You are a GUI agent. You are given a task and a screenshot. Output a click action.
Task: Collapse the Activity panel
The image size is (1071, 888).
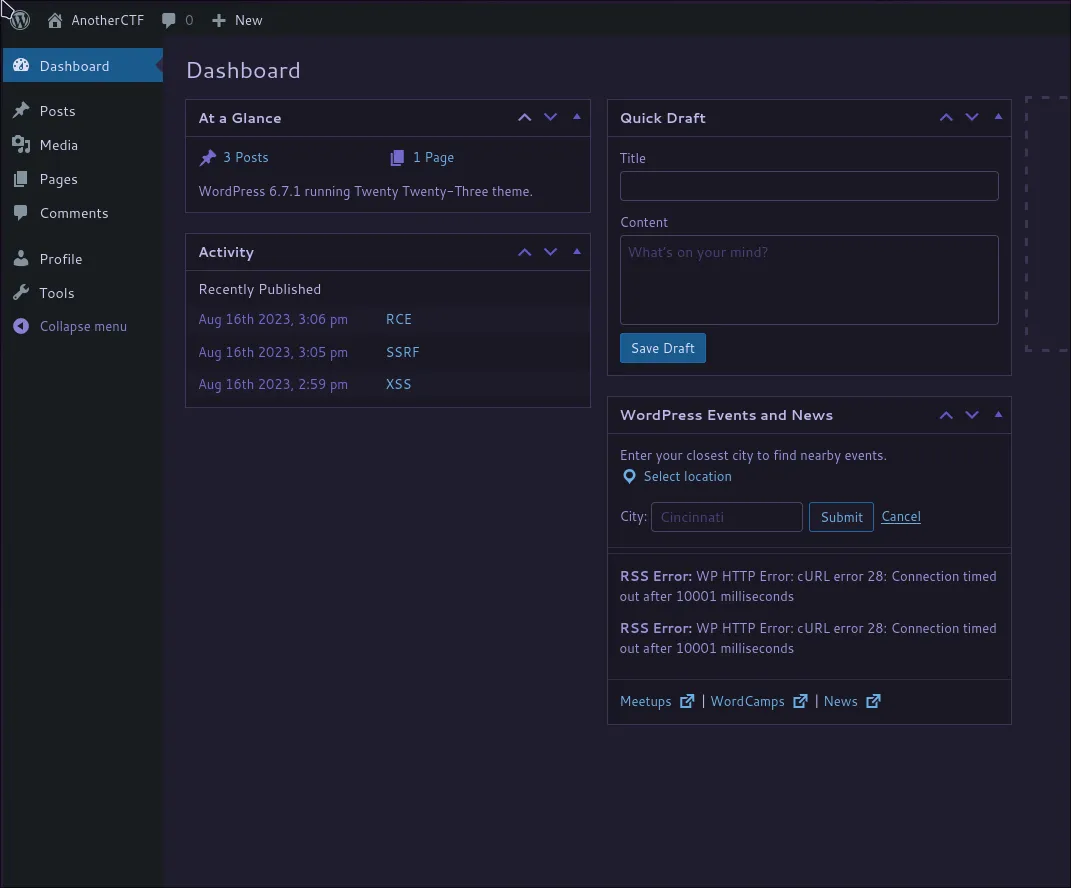[x=577, y=251]
